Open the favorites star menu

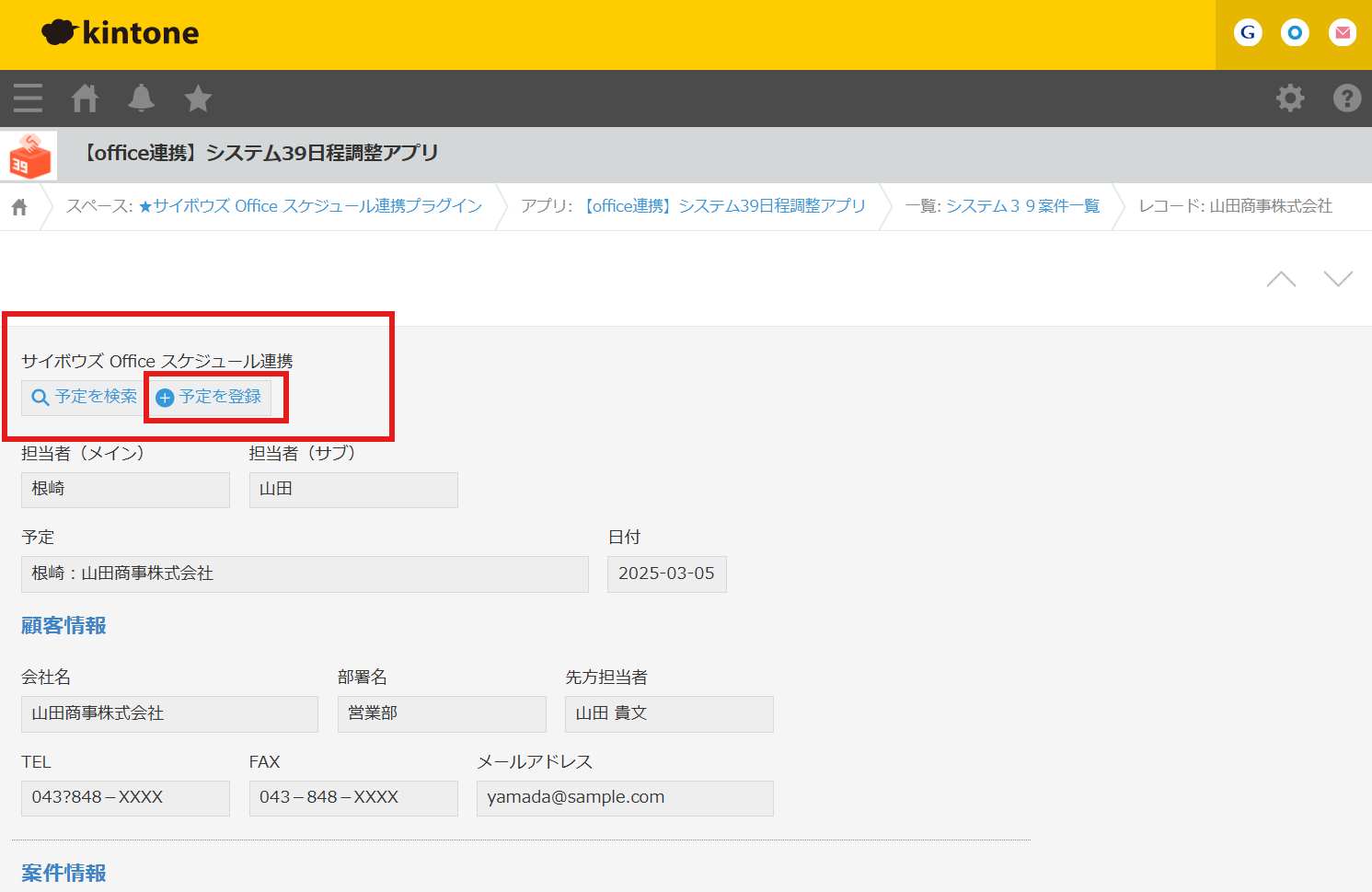point(197,98)
